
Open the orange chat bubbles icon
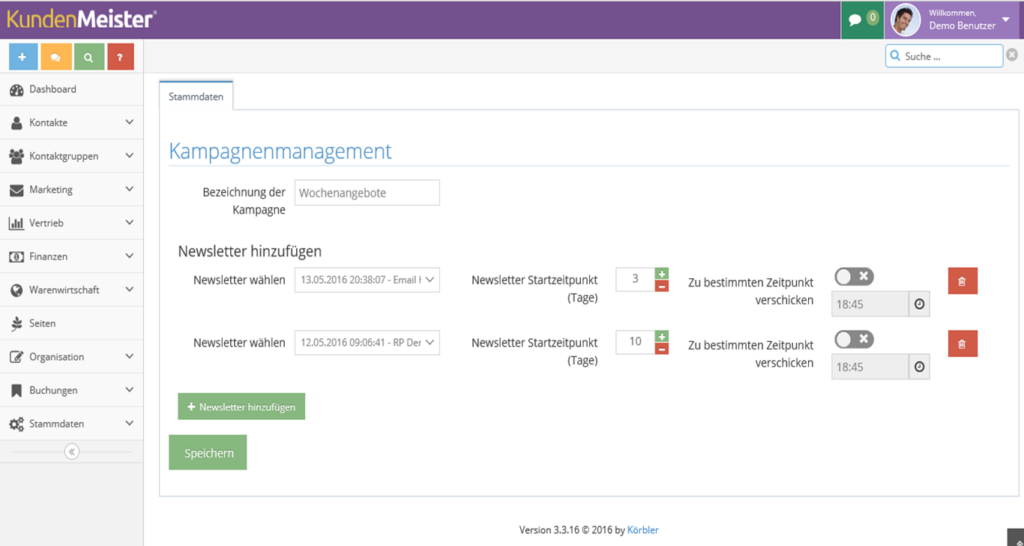click(x=56, y=57)
